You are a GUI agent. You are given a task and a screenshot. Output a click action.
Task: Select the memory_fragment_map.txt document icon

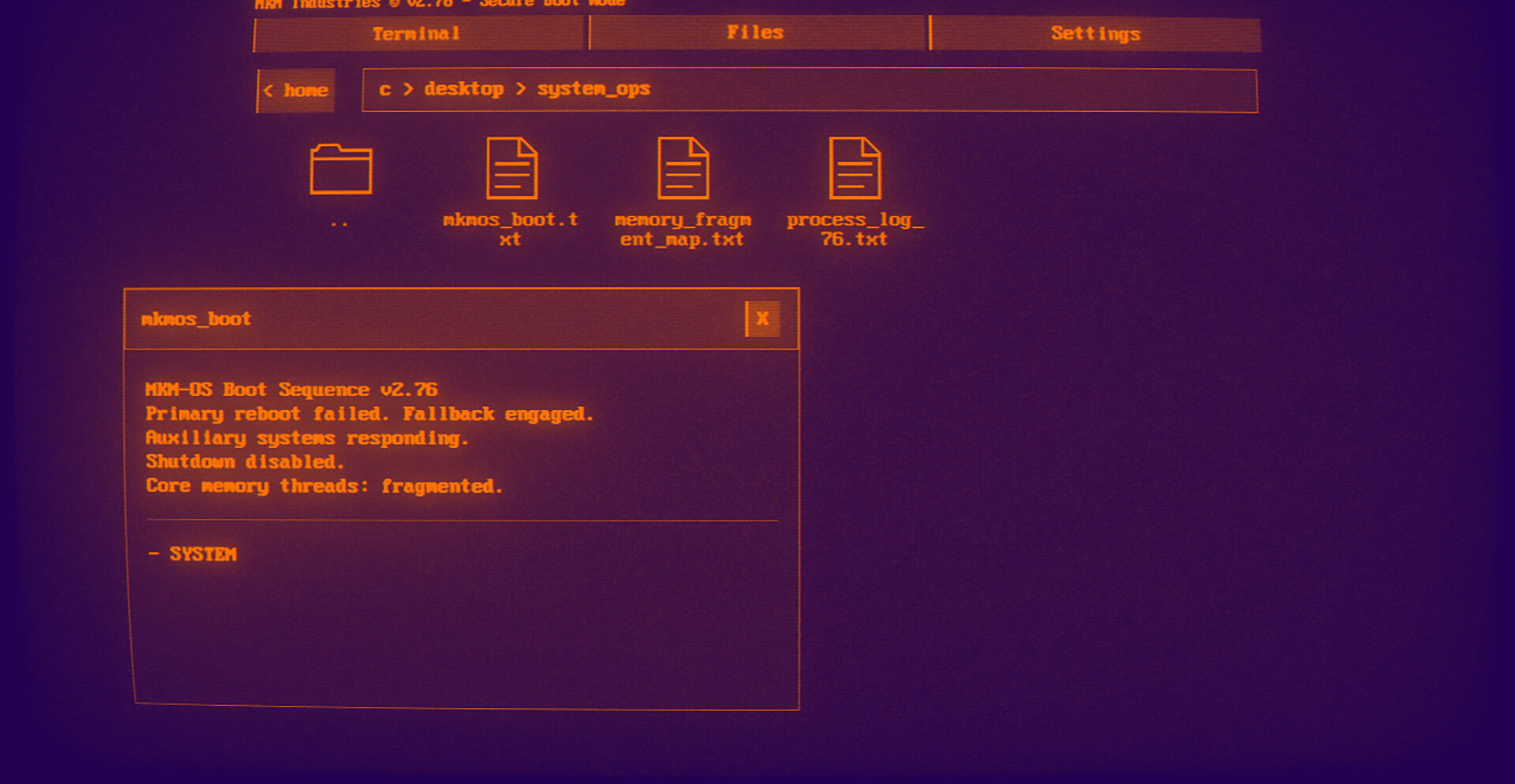click(683, 168)
